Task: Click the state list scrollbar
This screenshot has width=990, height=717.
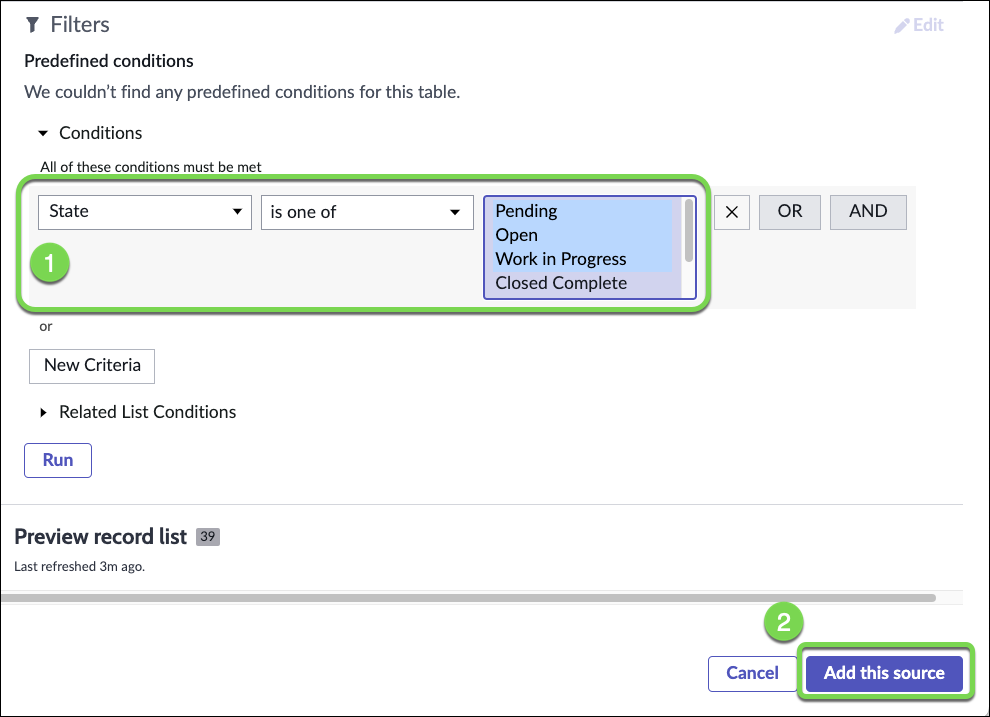Action: [688, 232]
